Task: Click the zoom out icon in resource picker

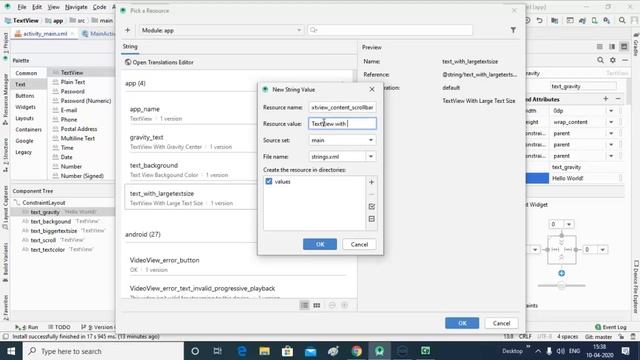Action: (x=332, y=305)
